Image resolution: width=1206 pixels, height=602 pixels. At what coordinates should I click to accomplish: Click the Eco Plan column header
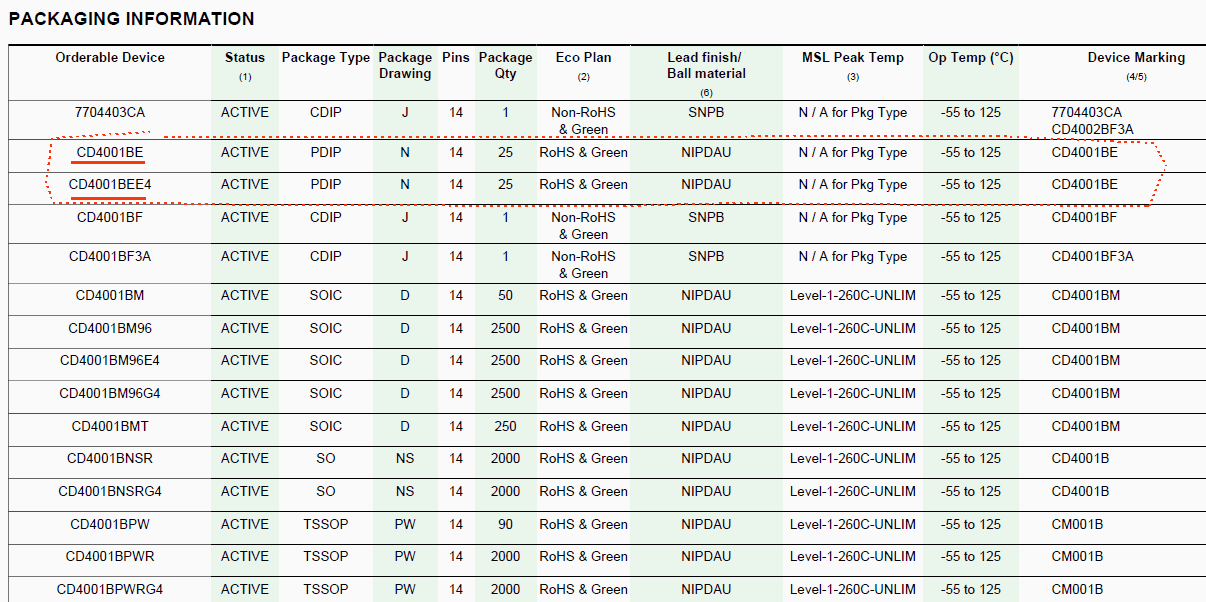pos(584,58)
